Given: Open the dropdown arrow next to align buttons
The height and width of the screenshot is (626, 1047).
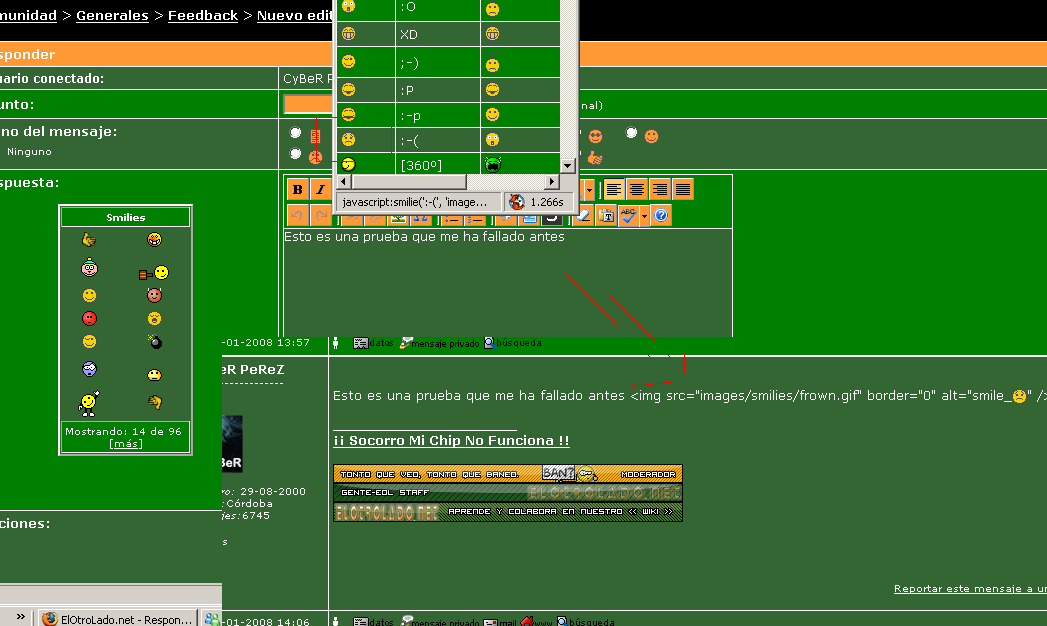Looking at the screenshot, I should [x=589, y=190].
